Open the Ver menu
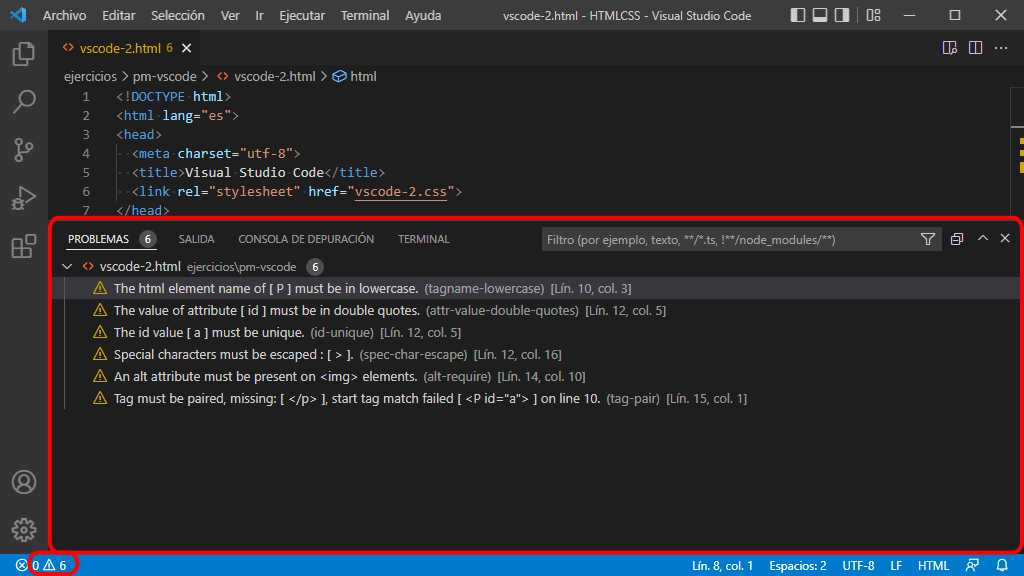The image size is (1024, 576). point(230,15)
